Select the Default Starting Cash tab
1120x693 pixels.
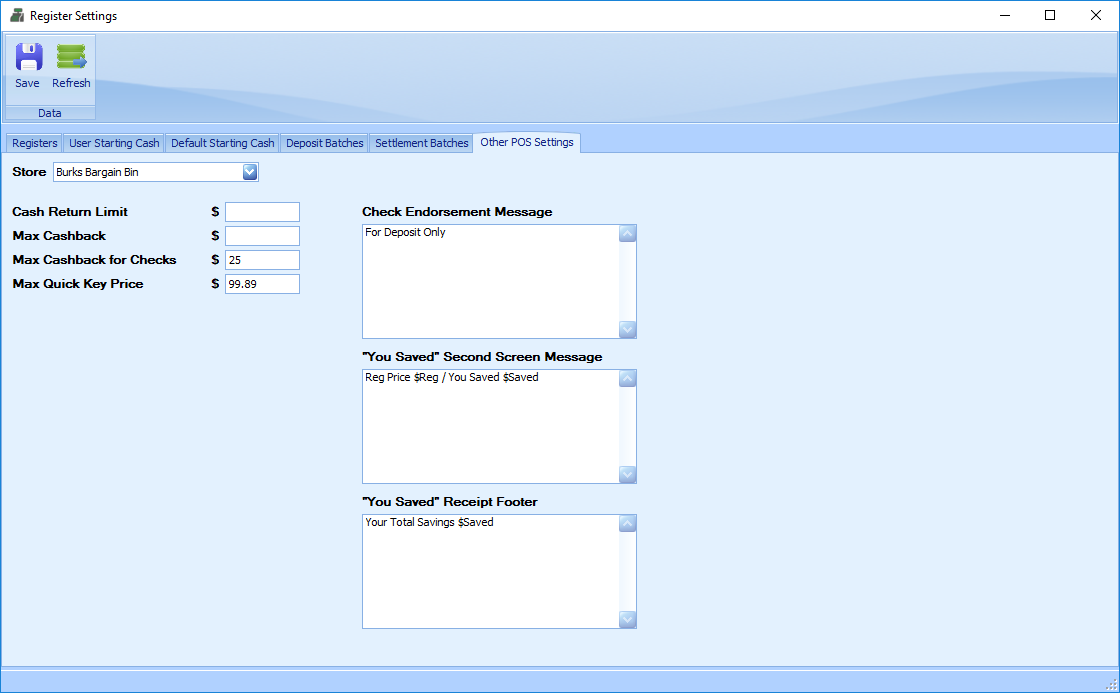(x=222, y=143)
